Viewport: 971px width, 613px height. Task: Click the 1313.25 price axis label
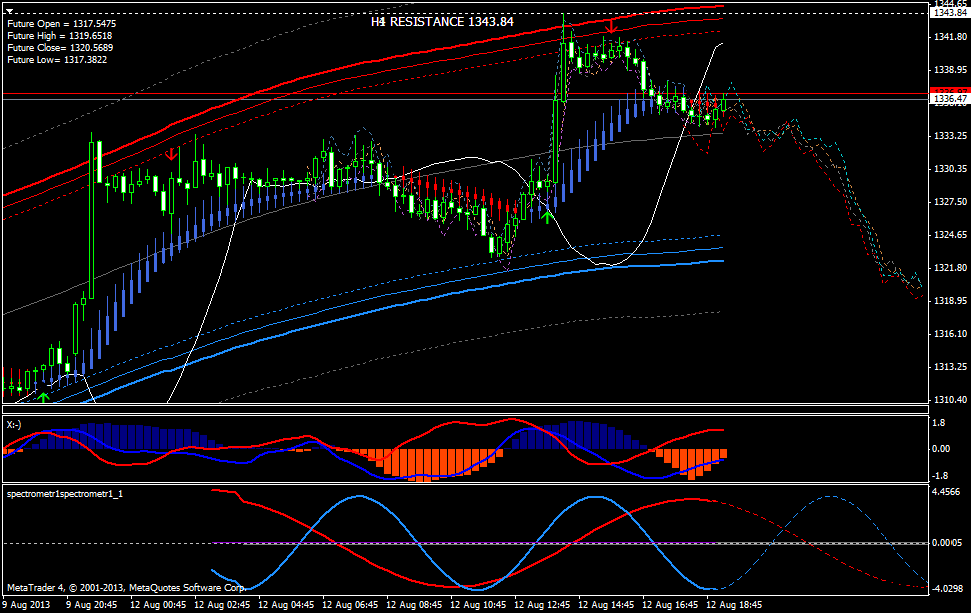tap(950, 367)
